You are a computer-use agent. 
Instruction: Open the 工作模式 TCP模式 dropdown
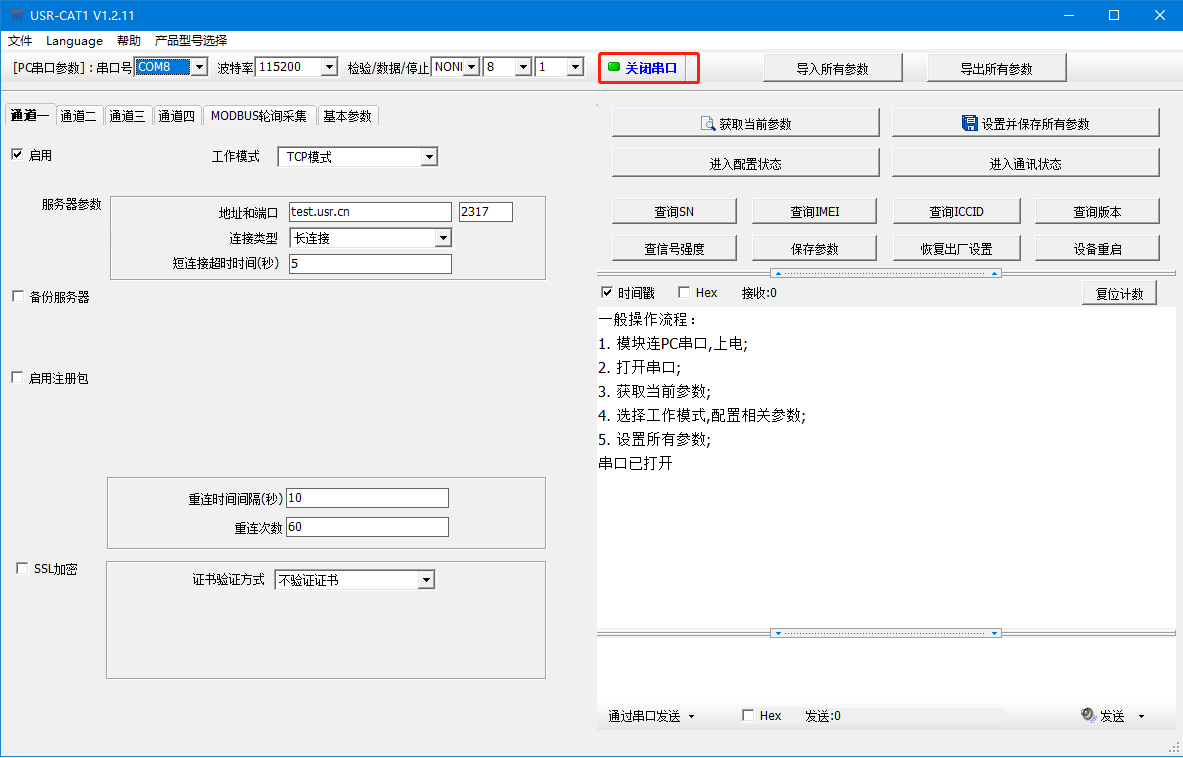(x=428, y=157)
